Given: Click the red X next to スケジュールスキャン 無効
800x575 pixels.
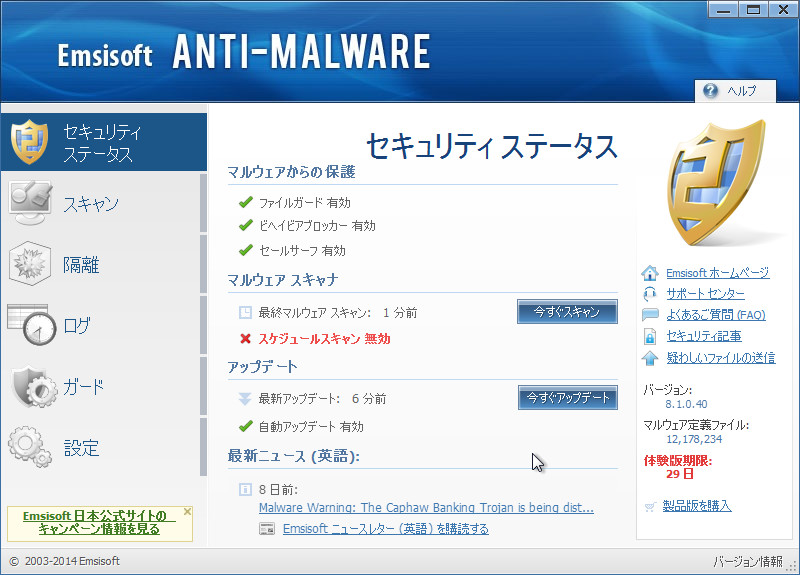Looking at the screenshot, I should point(245,338).
